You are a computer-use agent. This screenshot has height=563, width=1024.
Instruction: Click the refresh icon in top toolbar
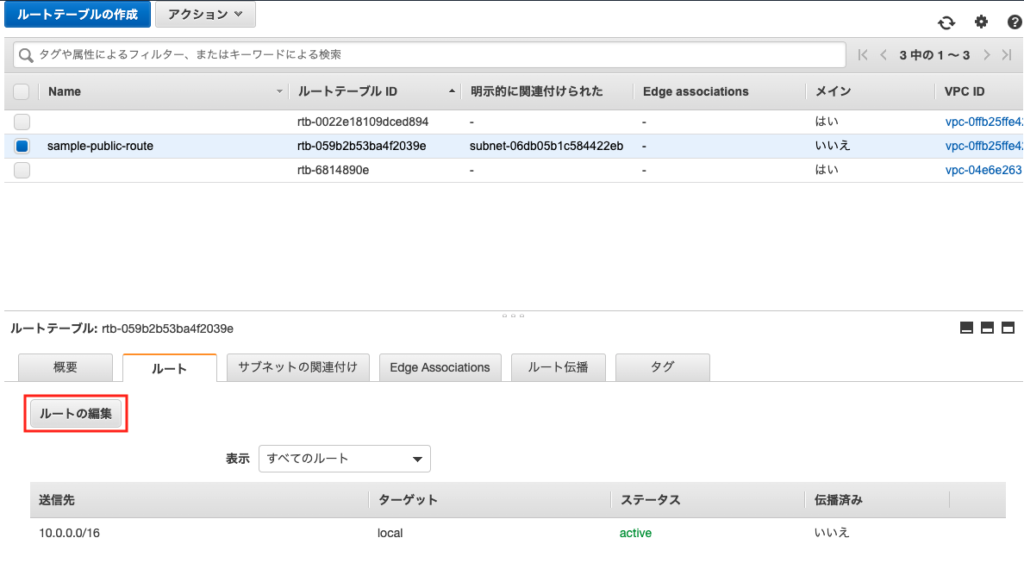tap(945, 23)
